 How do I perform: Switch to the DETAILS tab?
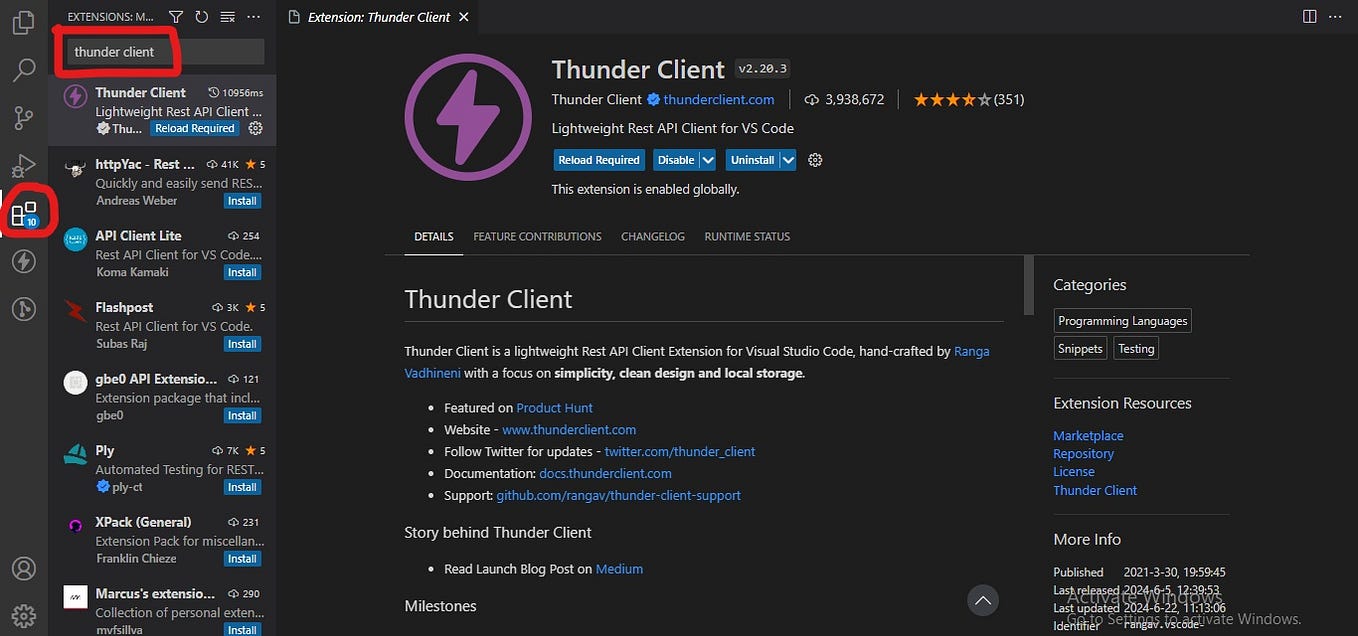[x=434, y=237]
